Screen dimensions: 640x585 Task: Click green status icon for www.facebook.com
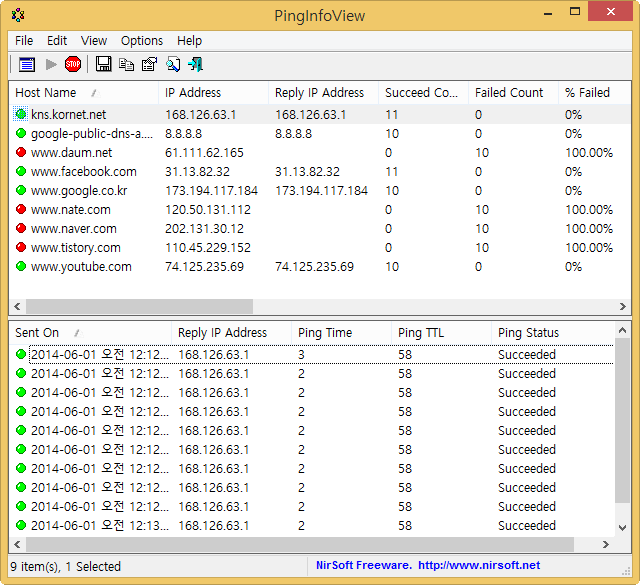point(21,171)
